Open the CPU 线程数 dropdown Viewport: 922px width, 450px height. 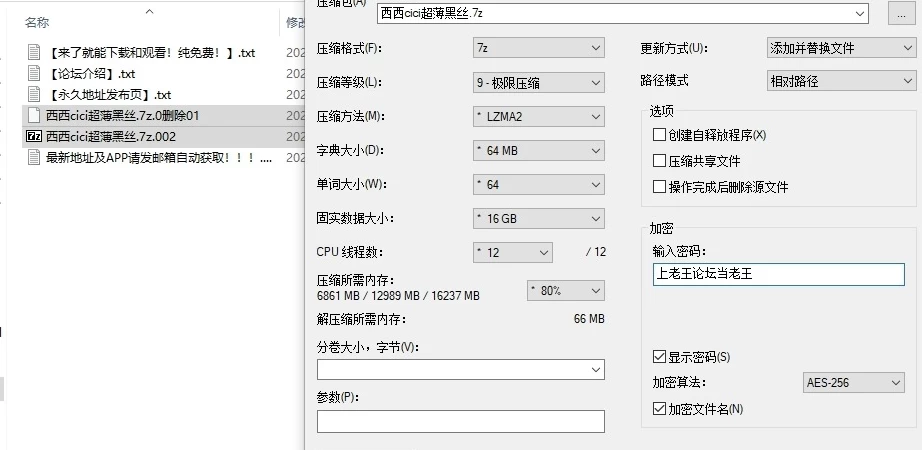[x=513, y=252]
